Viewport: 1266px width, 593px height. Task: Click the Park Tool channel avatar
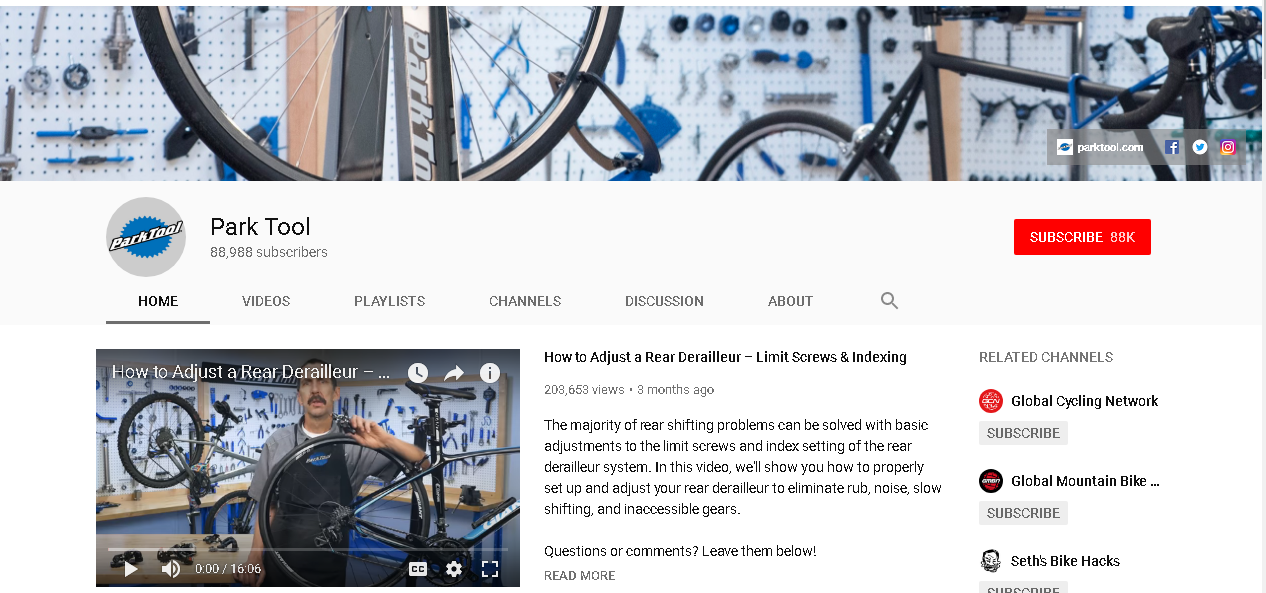pyautogui.click(x=146, y=237)
